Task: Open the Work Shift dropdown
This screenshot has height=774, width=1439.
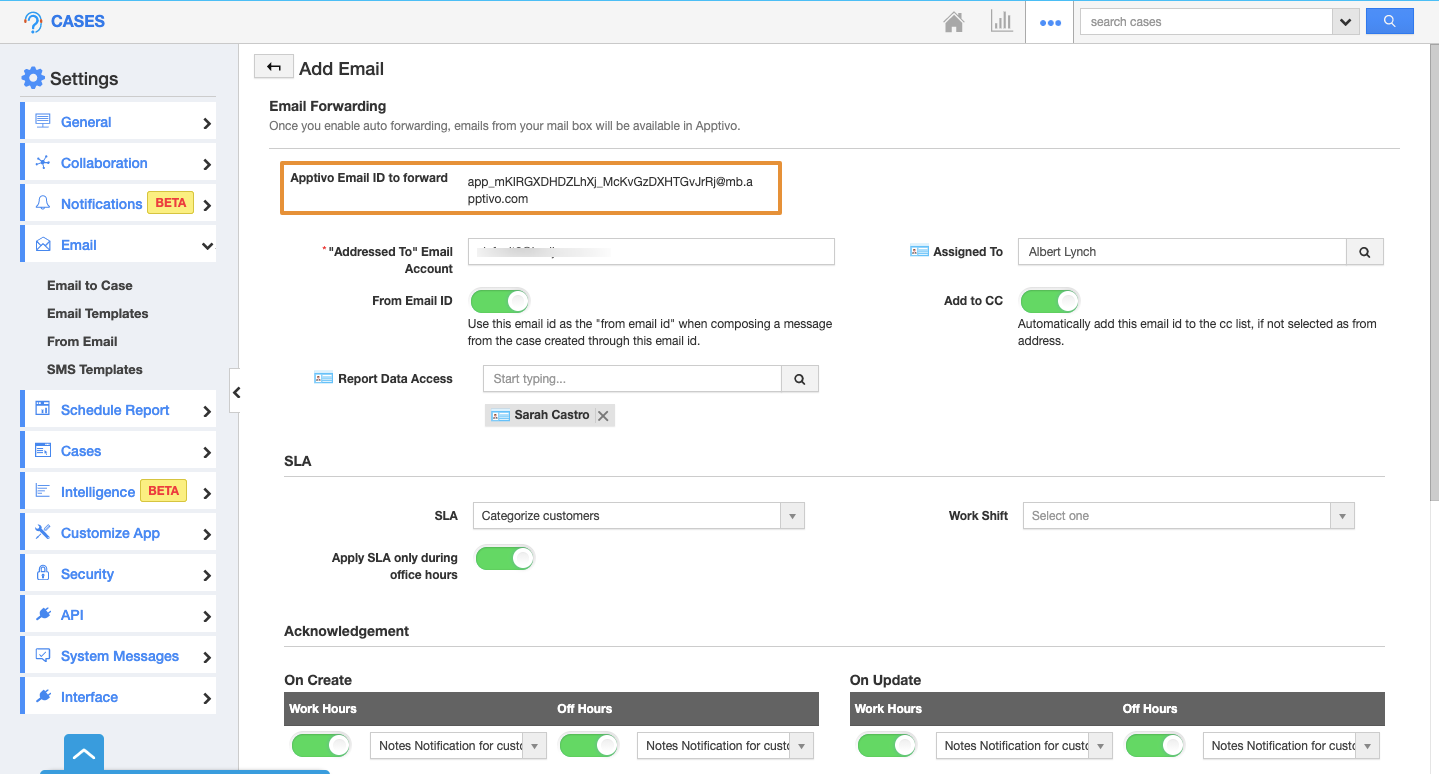Action: click(x=1188, y=516)
